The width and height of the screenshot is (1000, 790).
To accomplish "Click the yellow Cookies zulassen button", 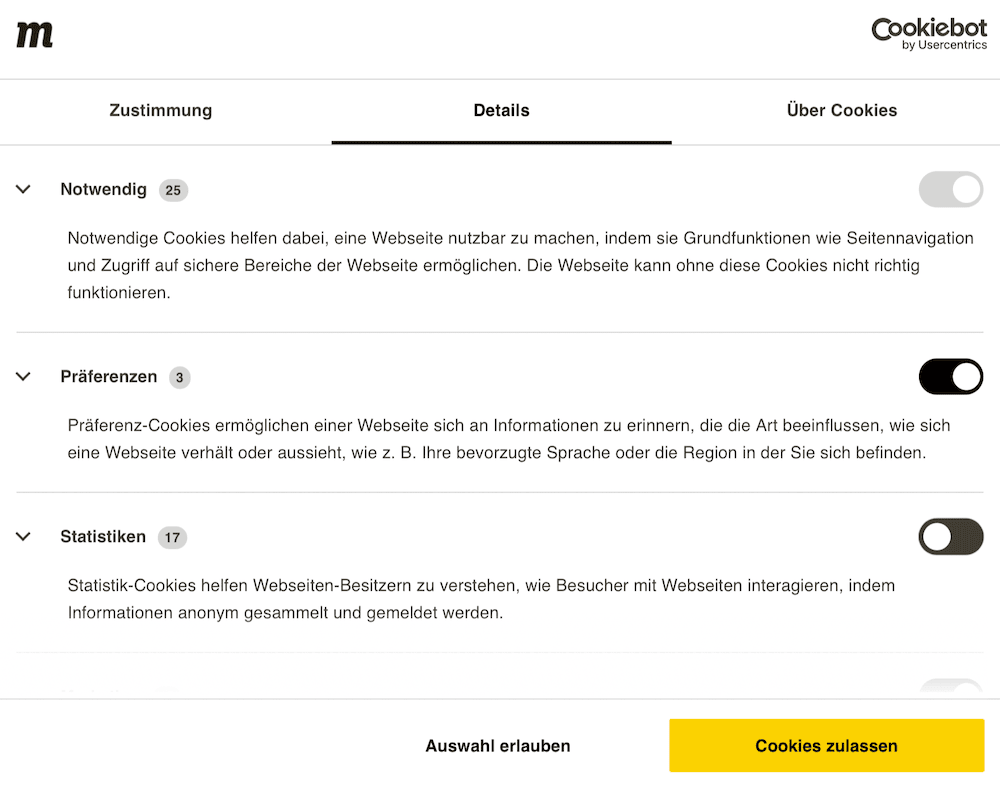I will pos(826,746).
